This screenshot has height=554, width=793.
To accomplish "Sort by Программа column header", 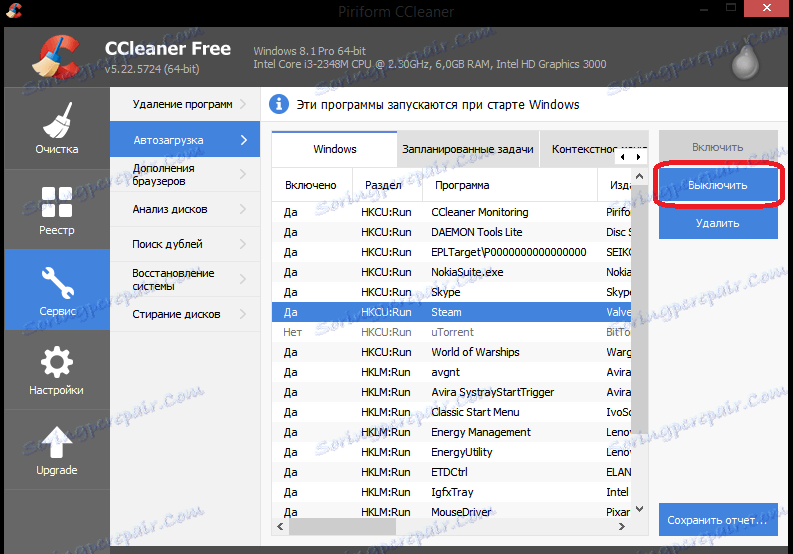I will click(x=510, y=185).
